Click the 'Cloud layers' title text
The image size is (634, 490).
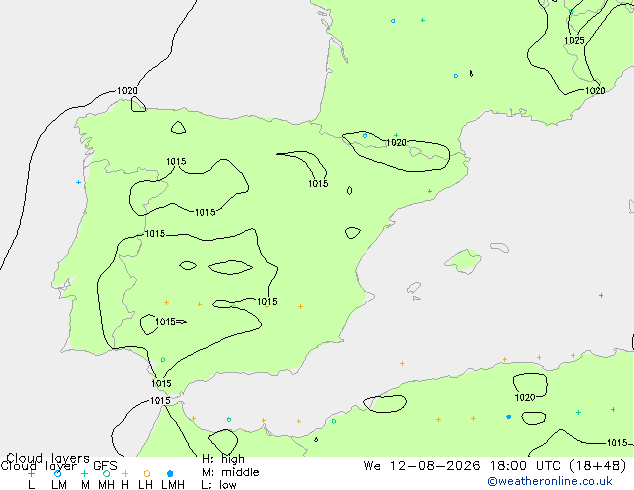click(48, 458)
